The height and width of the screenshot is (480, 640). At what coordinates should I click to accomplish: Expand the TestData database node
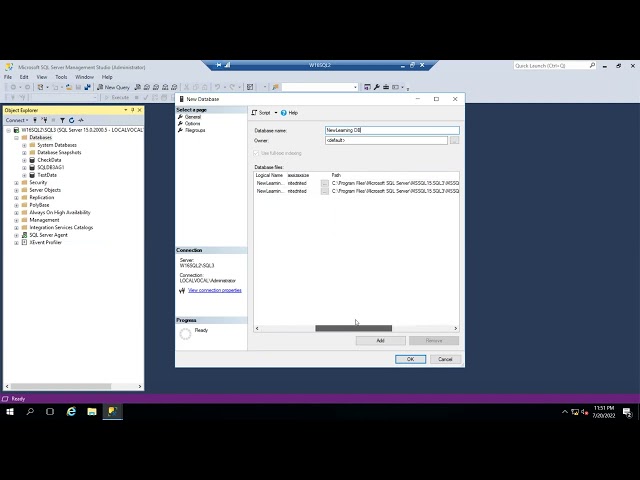pos(24,176)
